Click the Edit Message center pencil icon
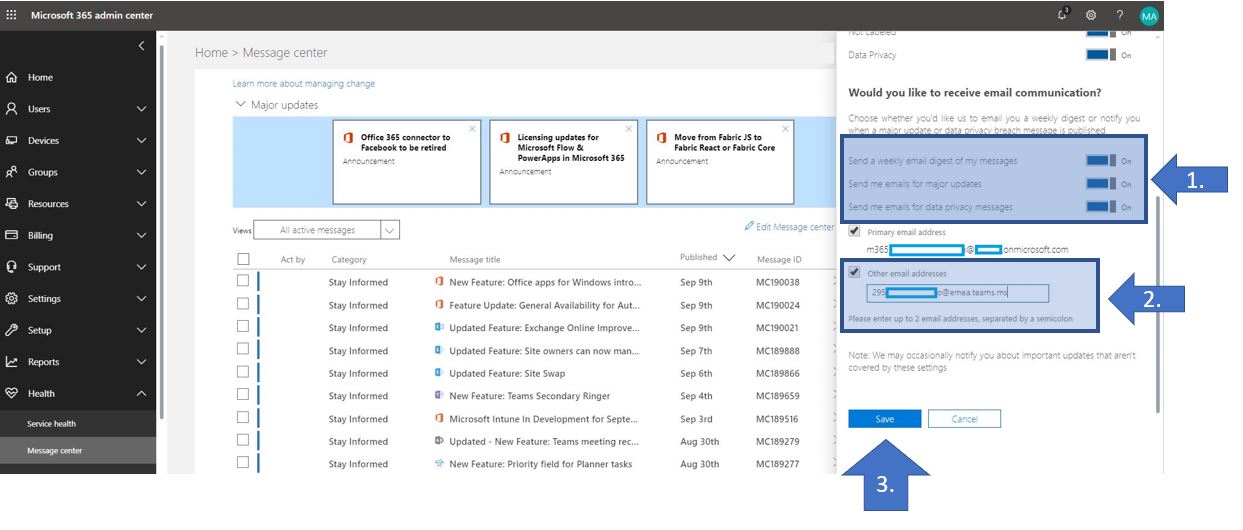The height and width of the screenshot is (530, 1243). pyautogui.click(x=749, y=227)
